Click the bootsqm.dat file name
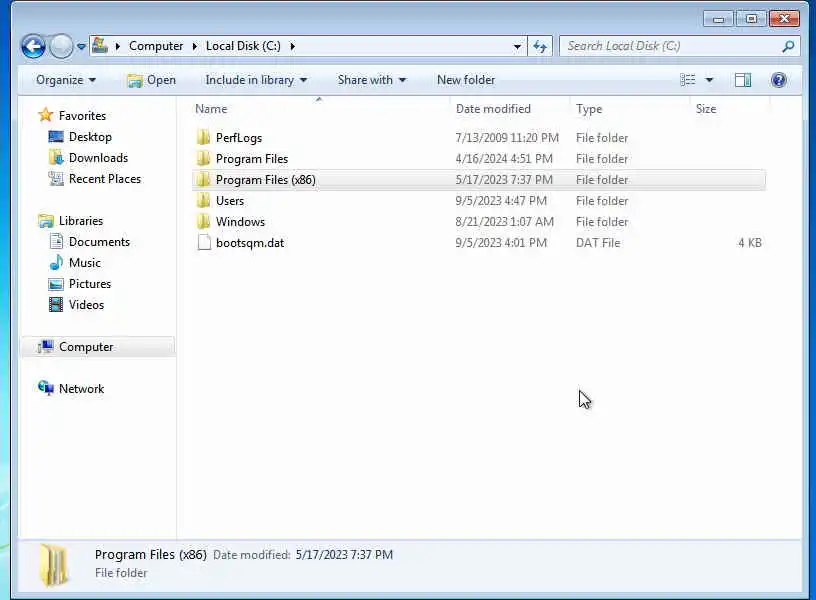 (x=250, y=242)
